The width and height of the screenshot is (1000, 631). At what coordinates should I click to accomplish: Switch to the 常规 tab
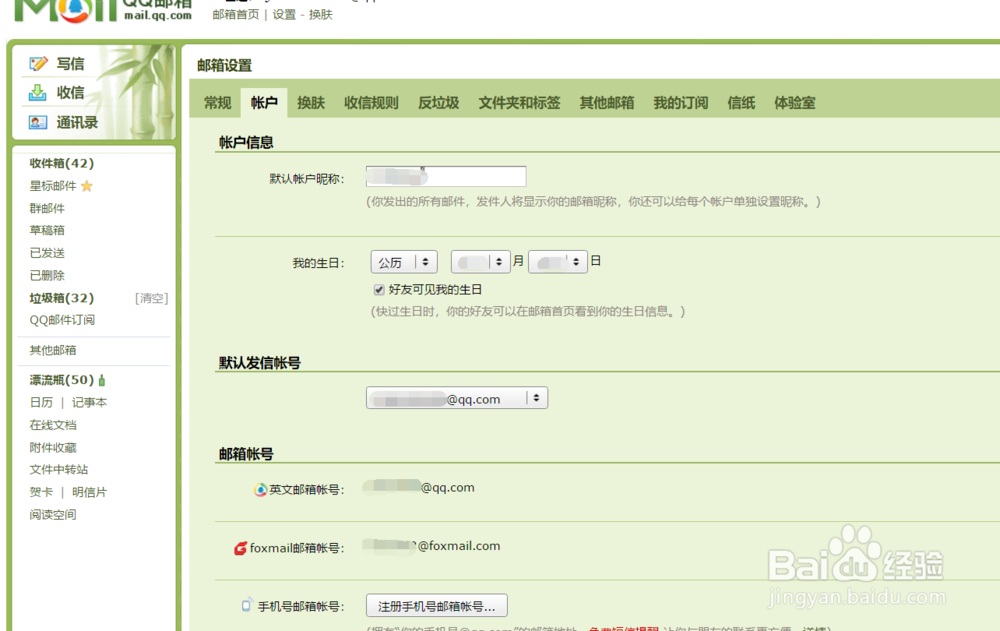pyautogui.click(x=217, y=103)
